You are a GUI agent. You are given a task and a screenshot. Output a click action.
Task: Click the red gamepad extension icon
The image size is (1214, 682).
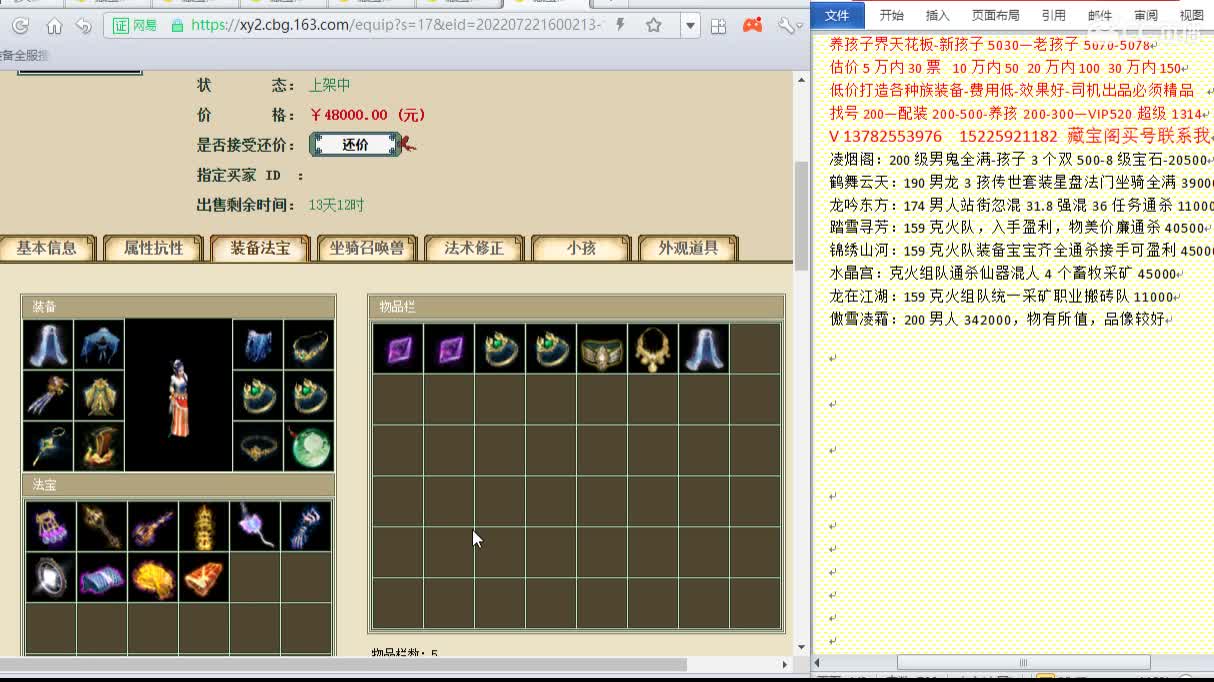[752, 26]
